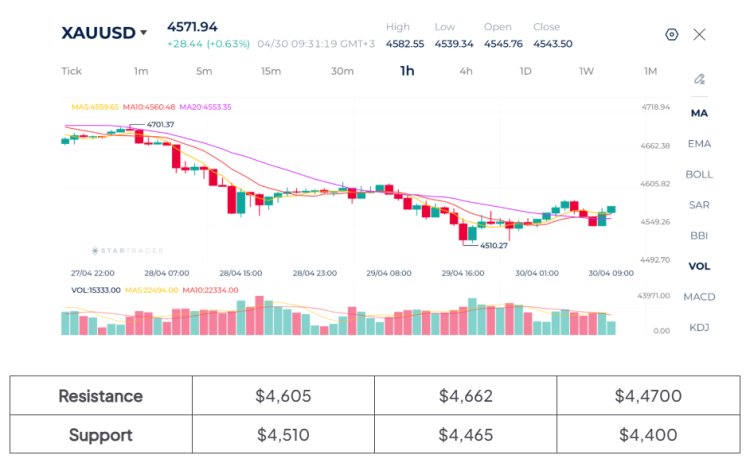The height and width of the screenshot is (463, 750).
Task: Open the 1M monthly timeframe
Action: [650, 71]
